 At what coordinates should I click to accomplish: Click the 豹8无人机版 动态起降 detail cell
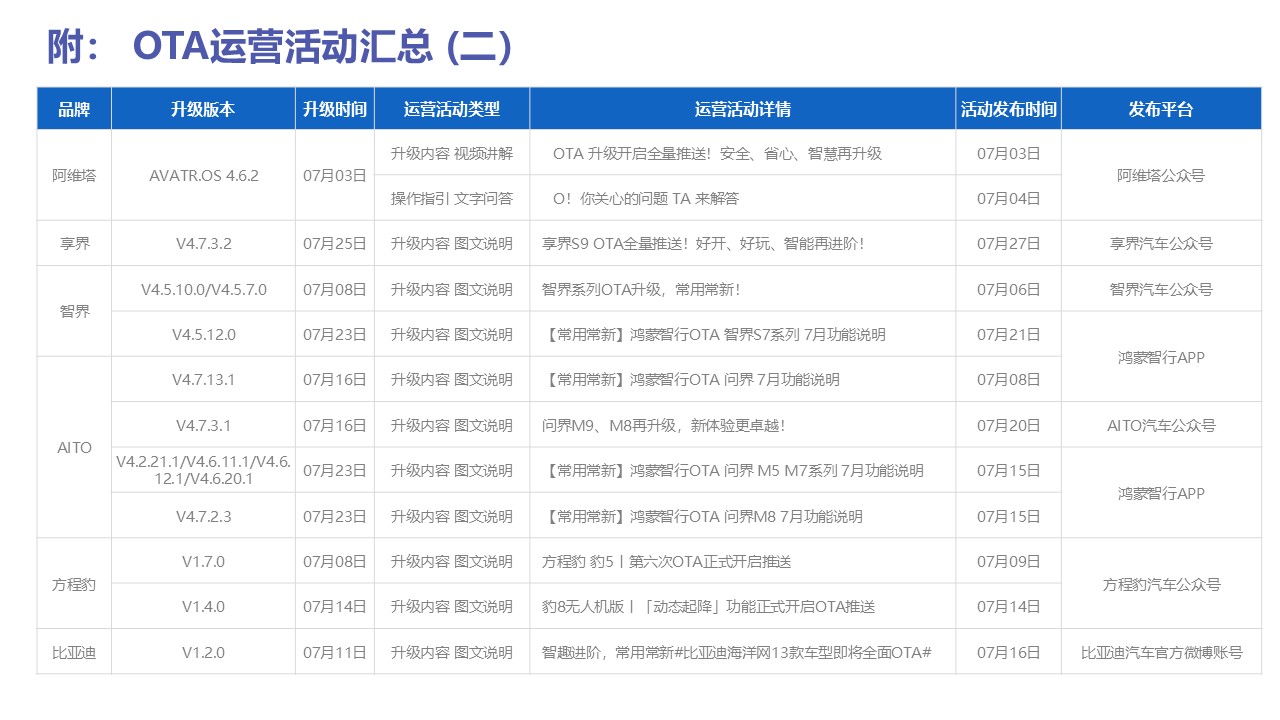tap(743, 606)
